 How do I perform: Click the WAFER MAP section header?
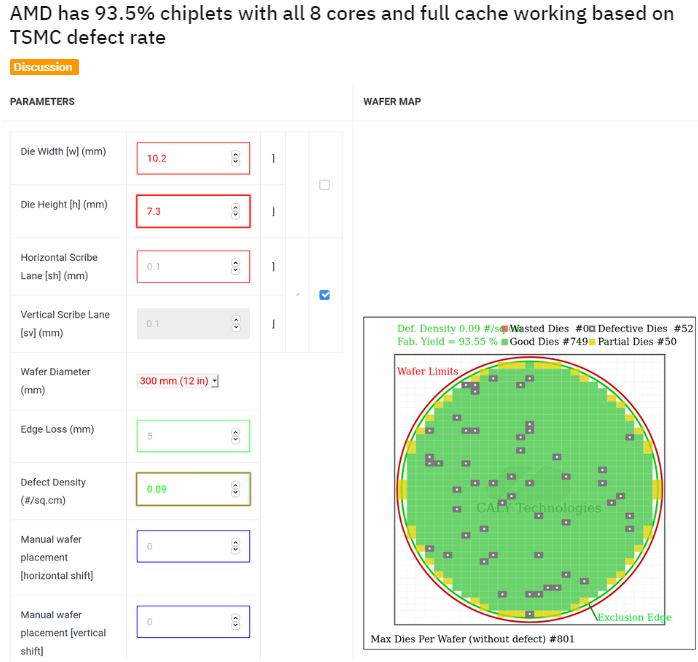click(392, 102)
